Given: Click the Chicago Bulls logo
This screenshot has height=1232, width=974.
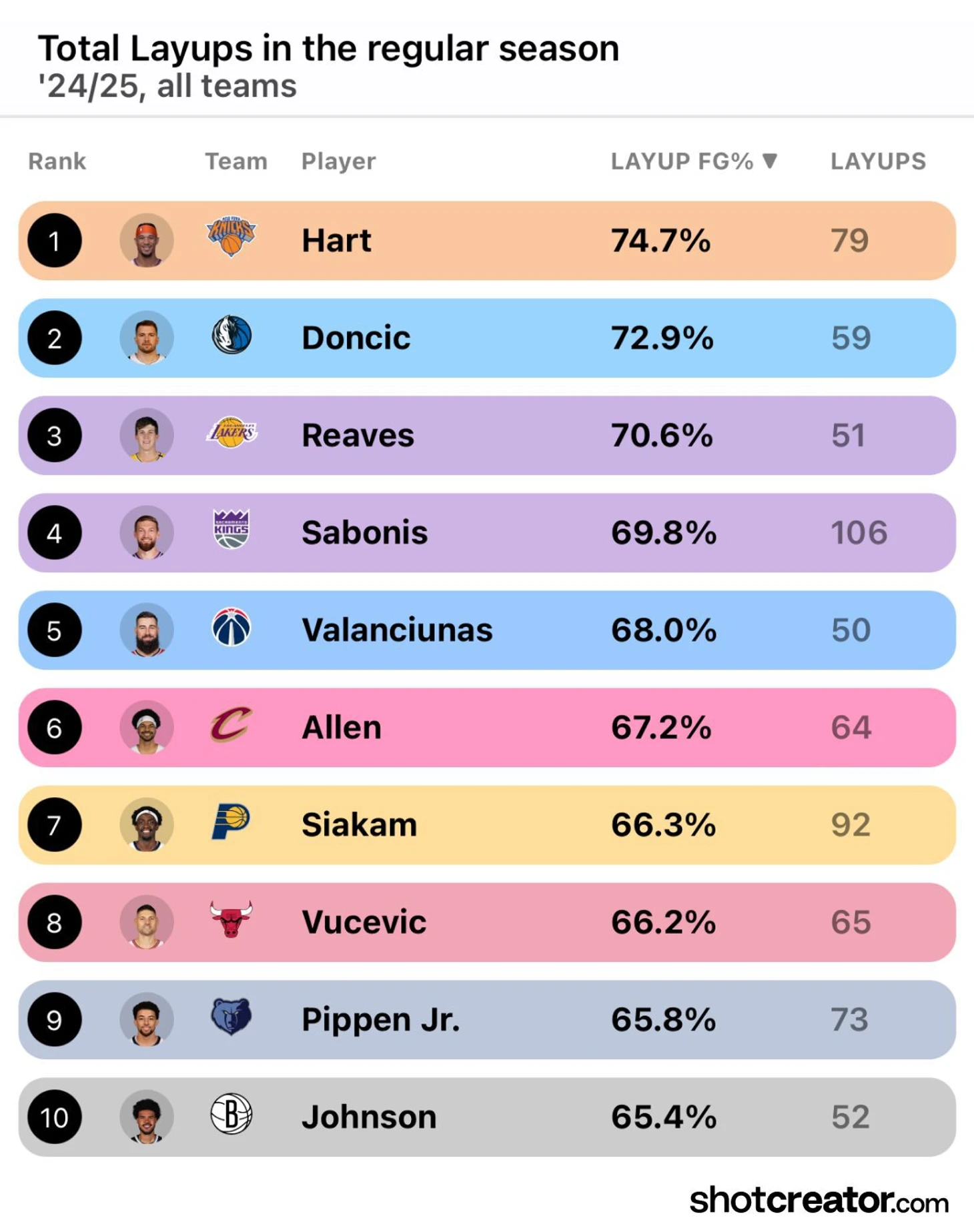Looking at the screenshot, I should [x=231, y=920].
